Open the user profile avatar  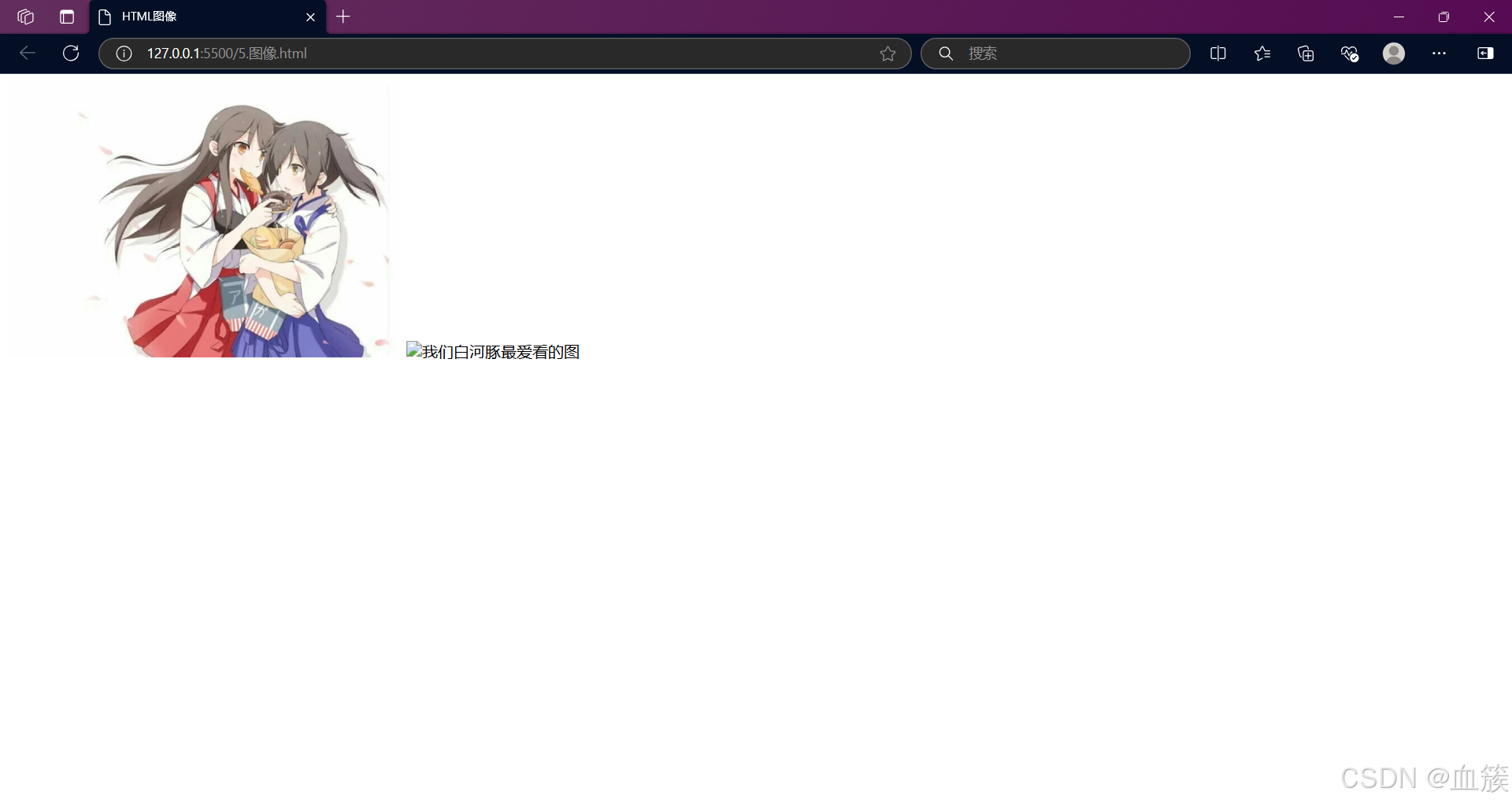click(x=1394, y=54)
